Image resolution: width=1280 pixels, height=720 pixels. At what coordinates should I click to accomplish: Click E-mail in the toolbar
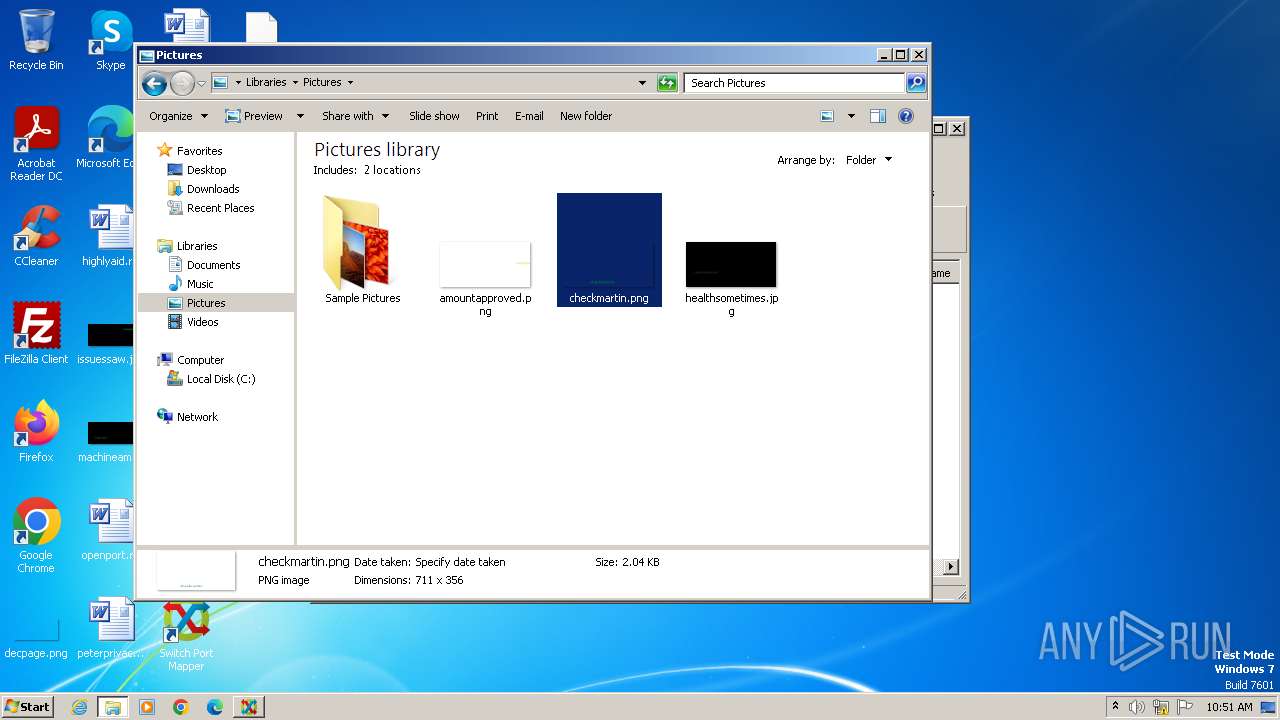529,116
